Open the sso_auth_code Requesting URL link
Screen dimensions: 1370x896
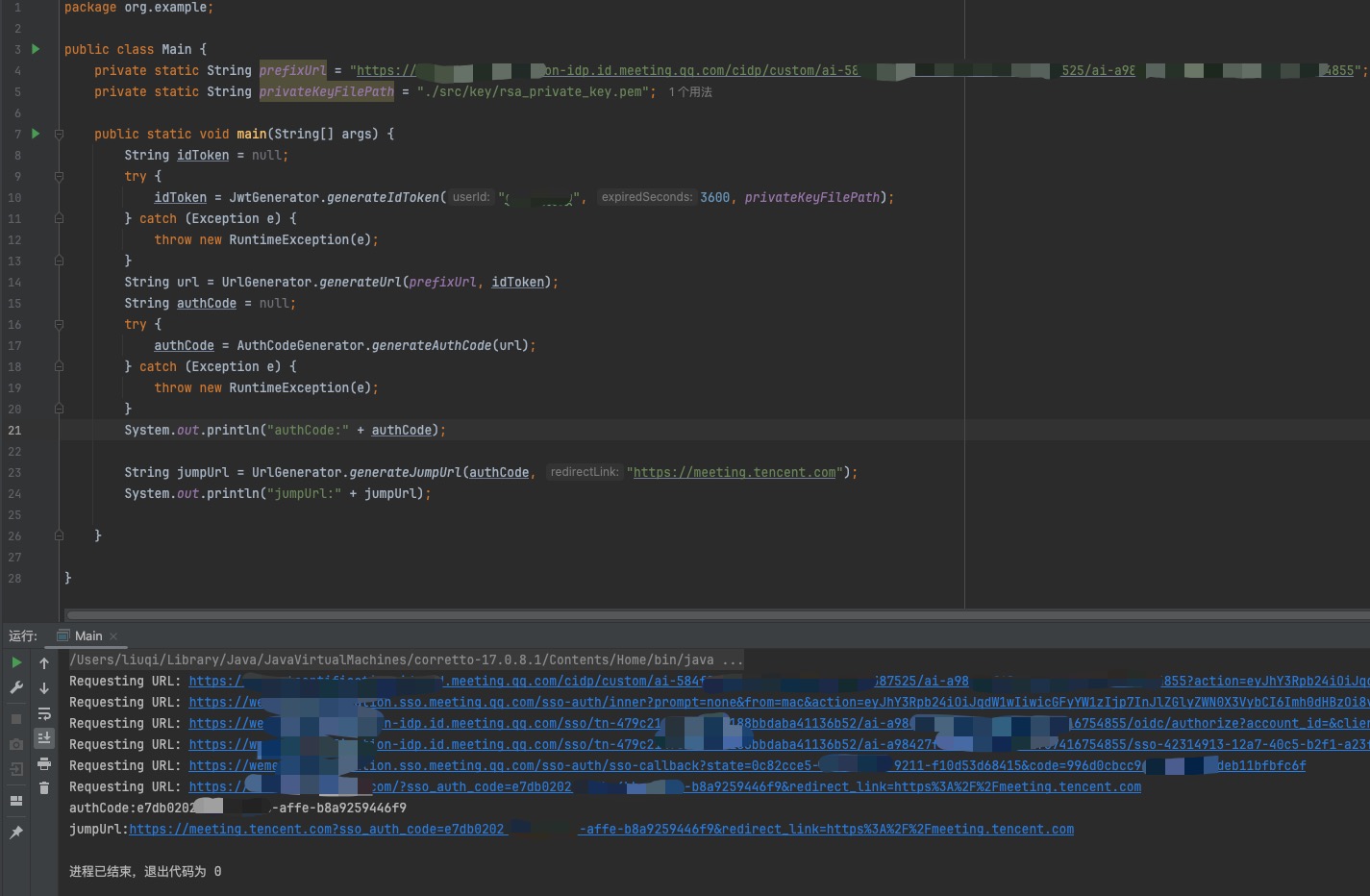(x=665, y=786)
